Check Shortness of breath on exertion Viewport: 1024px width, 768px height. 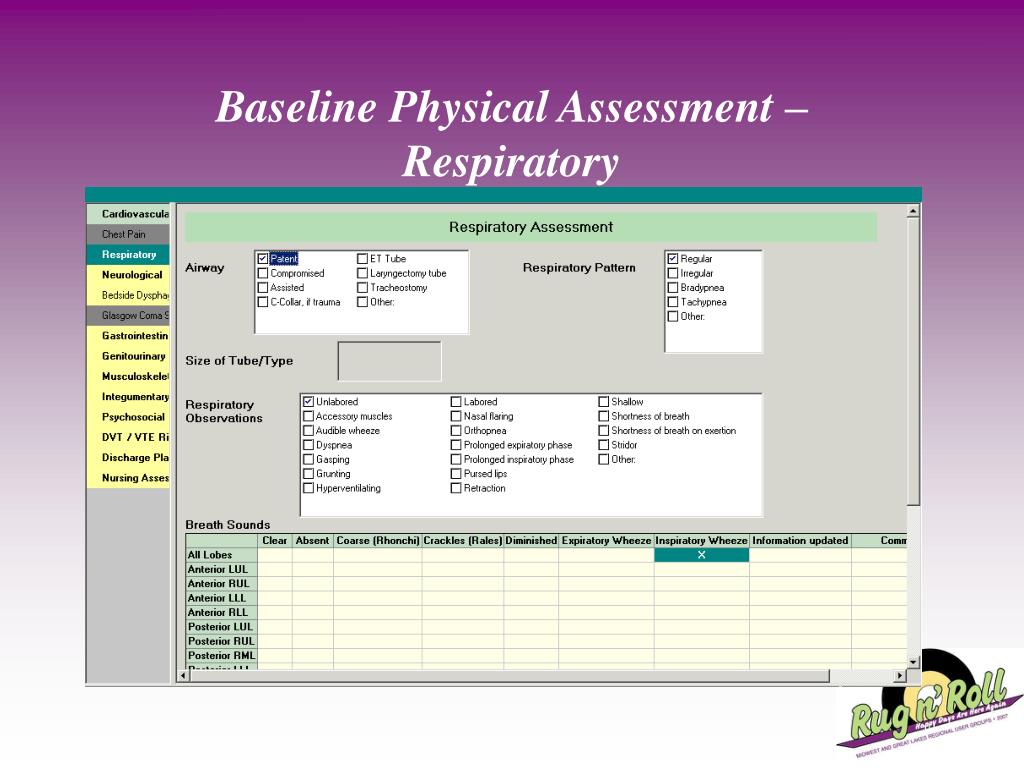click(603, 430)
